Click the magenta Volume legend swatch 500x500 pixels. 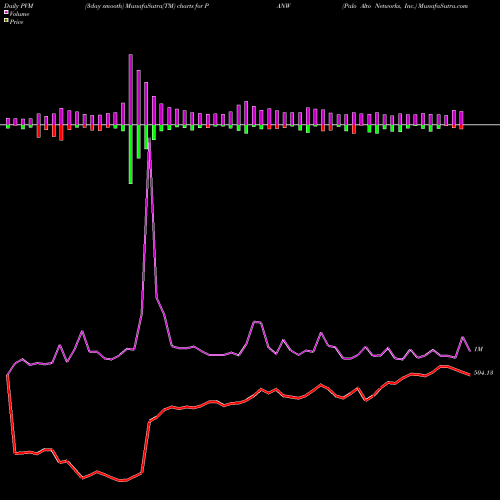[6, 13]
